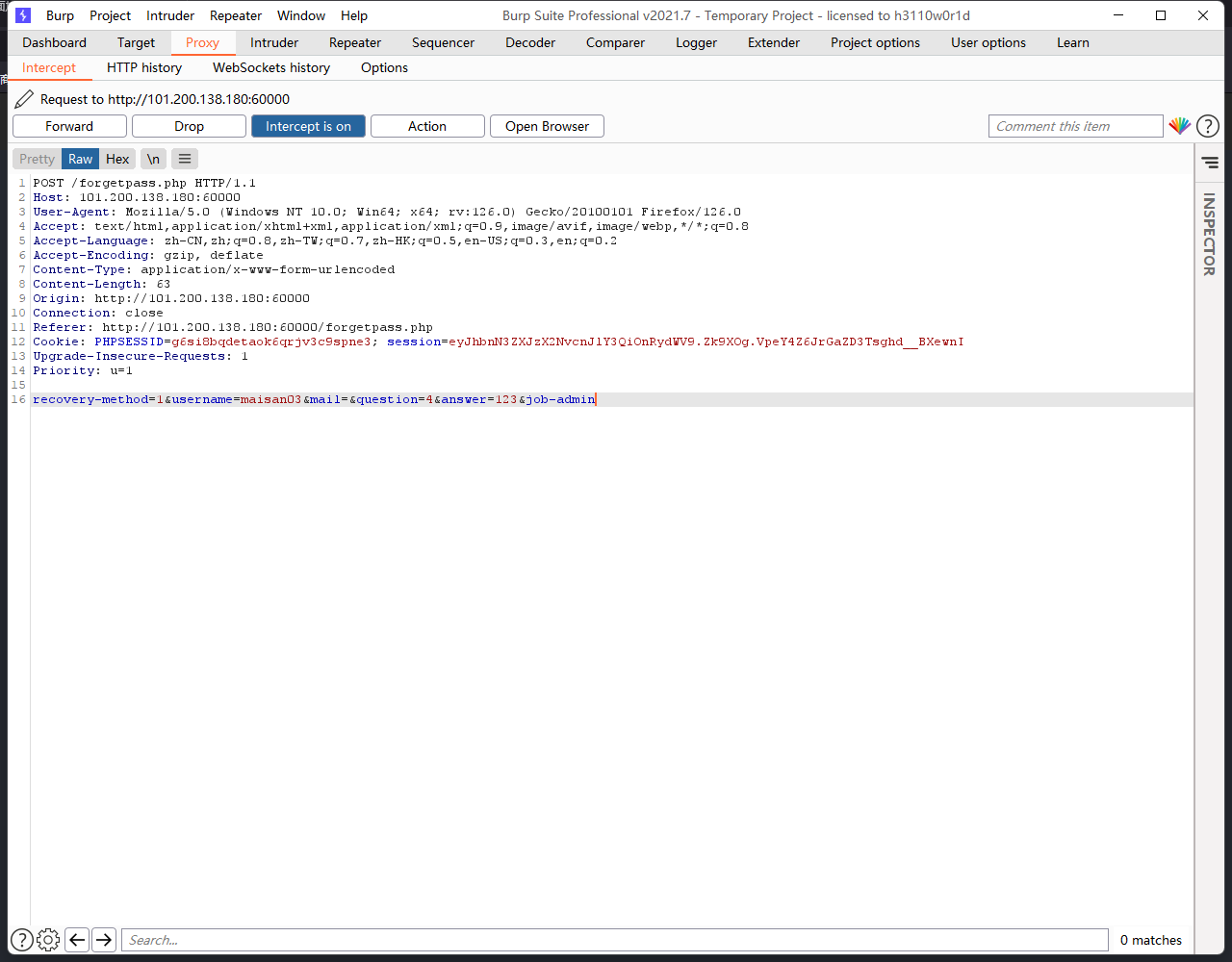Open the Sequencer tab
This screenshot has height=962, width=1232.
click(443, 42)
